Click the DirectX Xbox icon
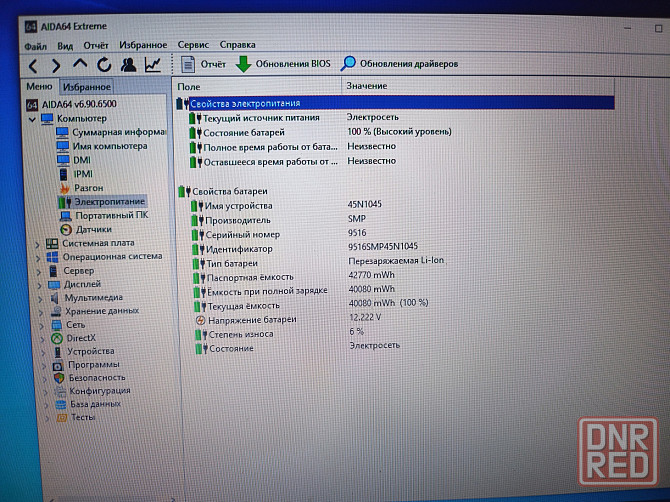Image resolution: width=670 pixels, height=502 pixels. pos(57,339)
